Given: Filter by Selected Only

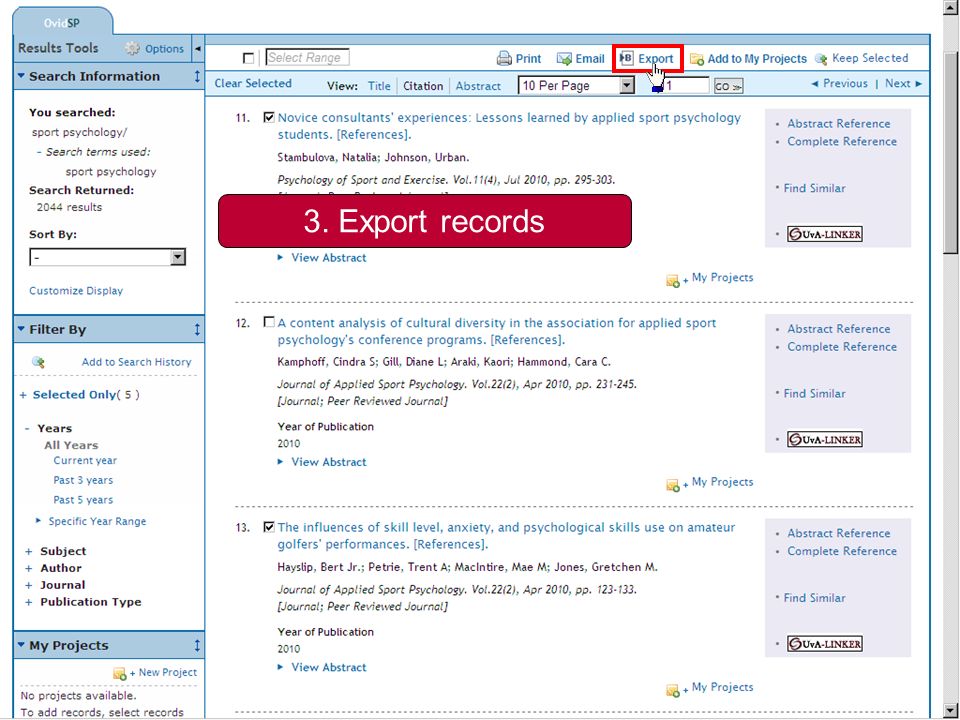Looking at the screenshot, I should pos(74,395).
